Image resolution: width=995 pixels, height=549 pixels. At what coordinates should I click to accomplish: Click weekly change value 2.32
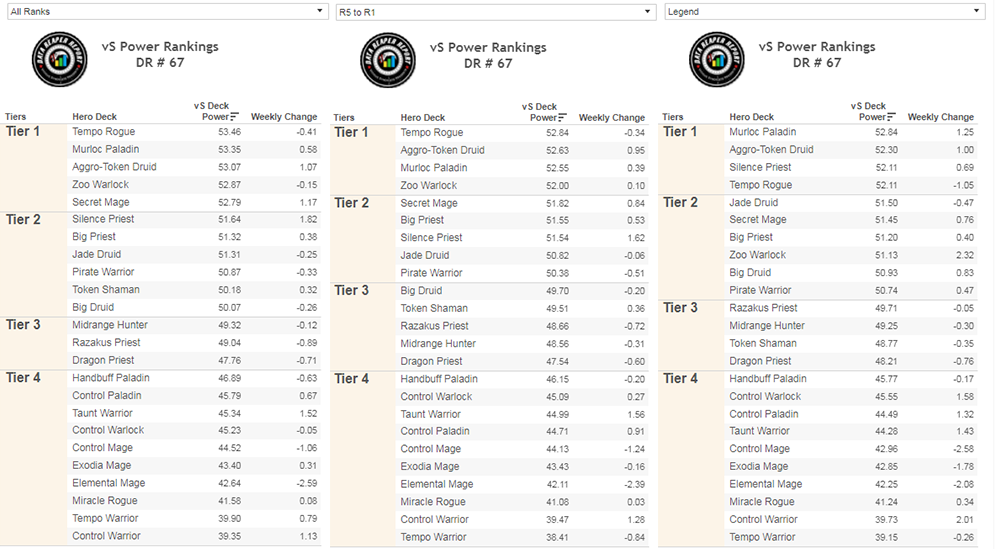point(965,255)
